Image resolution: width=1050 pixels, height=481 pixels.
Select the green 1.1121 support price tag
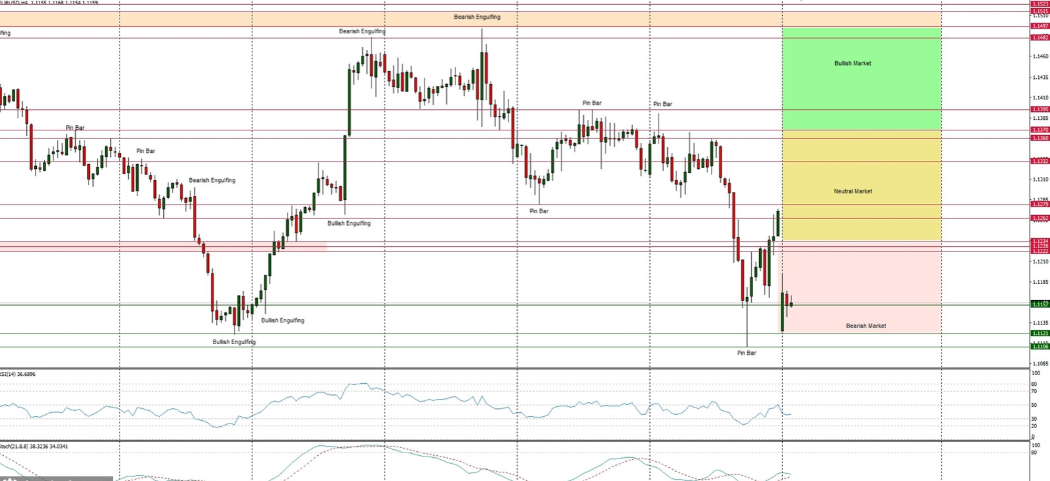coord(1039,333)
